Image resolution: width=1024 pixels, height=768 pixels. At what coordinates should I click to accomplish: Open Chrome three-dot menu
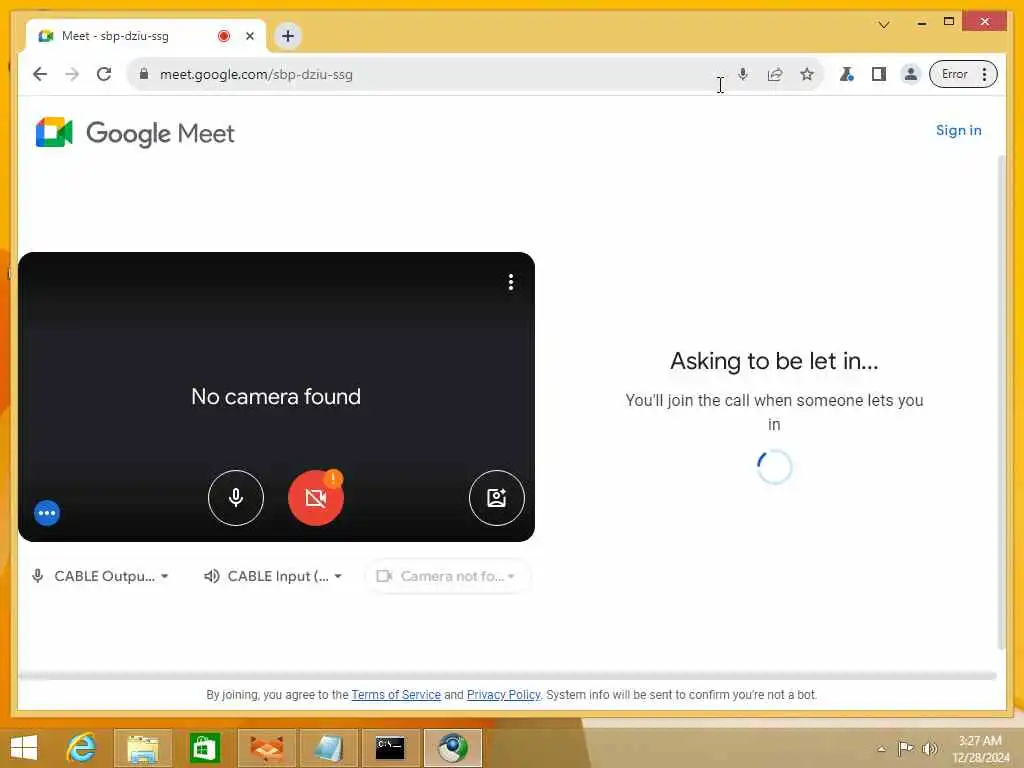click(x=985, y=74)
